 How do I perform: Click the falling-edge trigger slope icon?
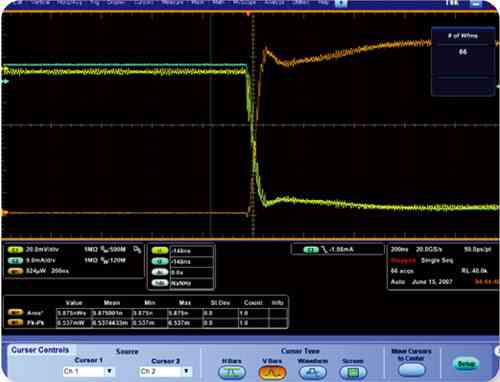324,250
